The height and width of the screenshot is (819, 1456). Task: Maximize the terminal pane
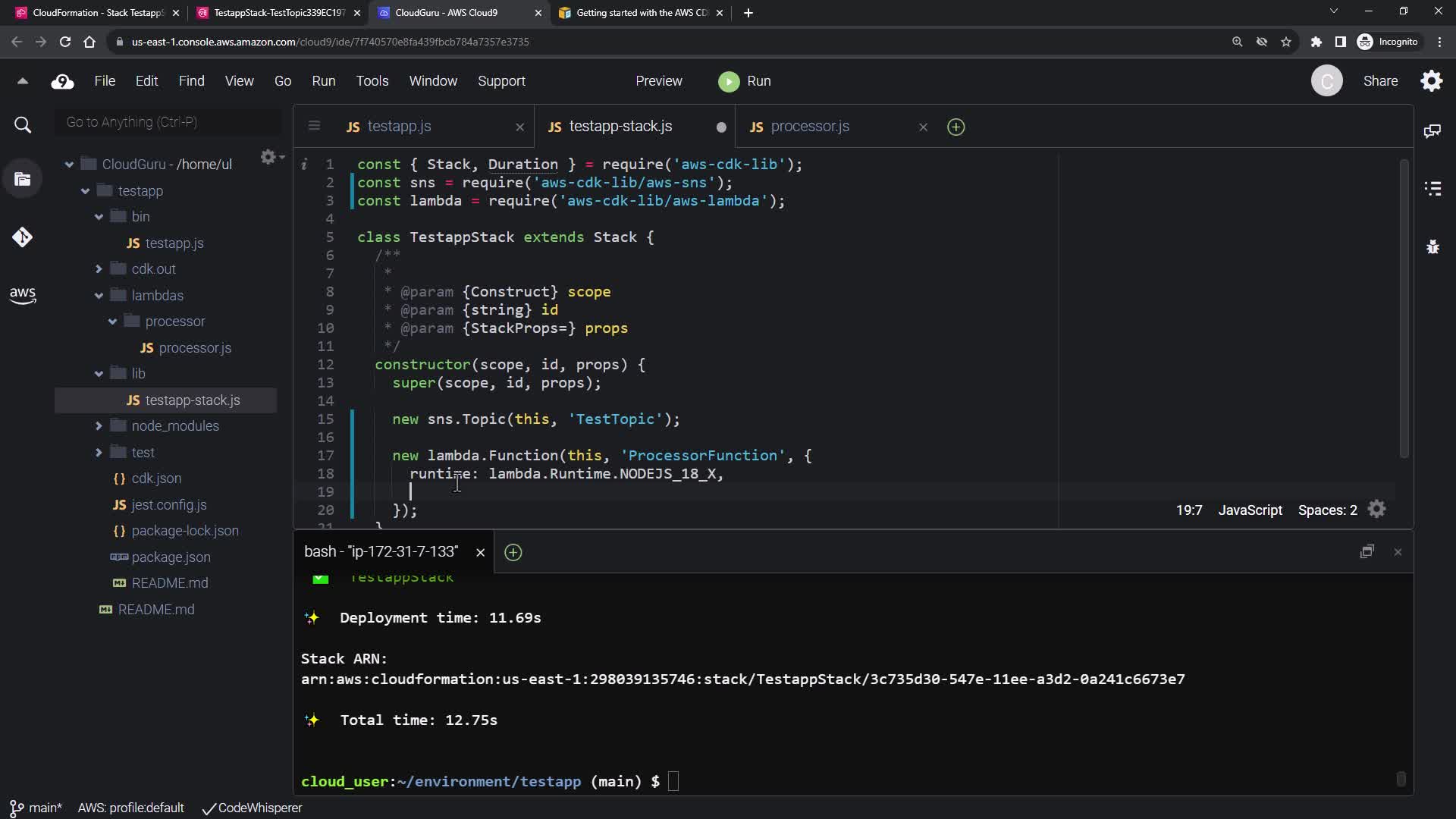coord(1367,552)
